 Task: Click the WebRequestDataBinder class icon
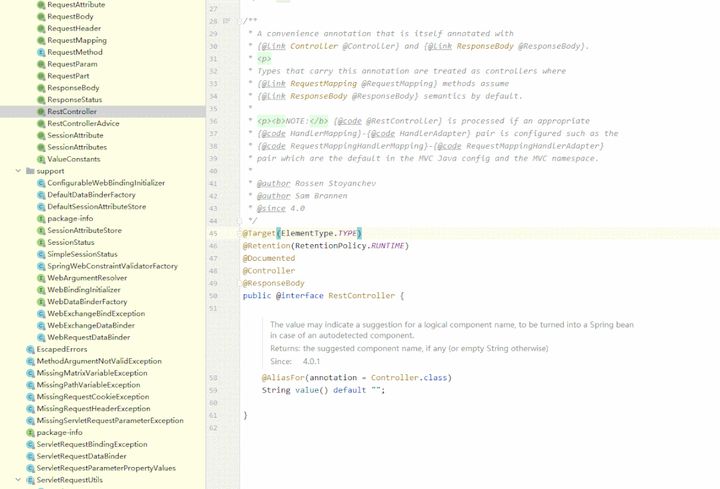(41, 337)
